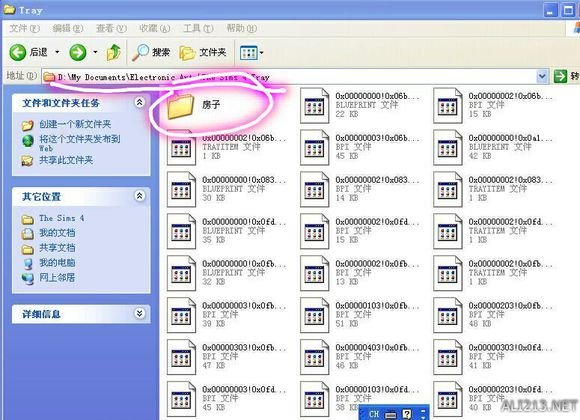Maximize the Tray window
Screen dimensions: 580x420
568,10
